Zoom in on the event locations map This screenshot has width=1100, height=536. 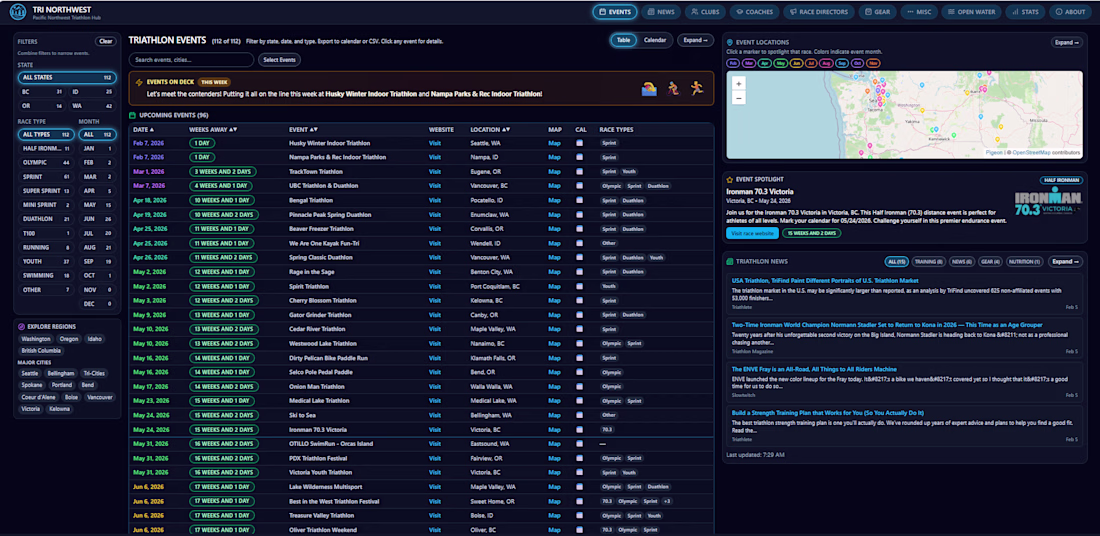[x=739, y=83]
